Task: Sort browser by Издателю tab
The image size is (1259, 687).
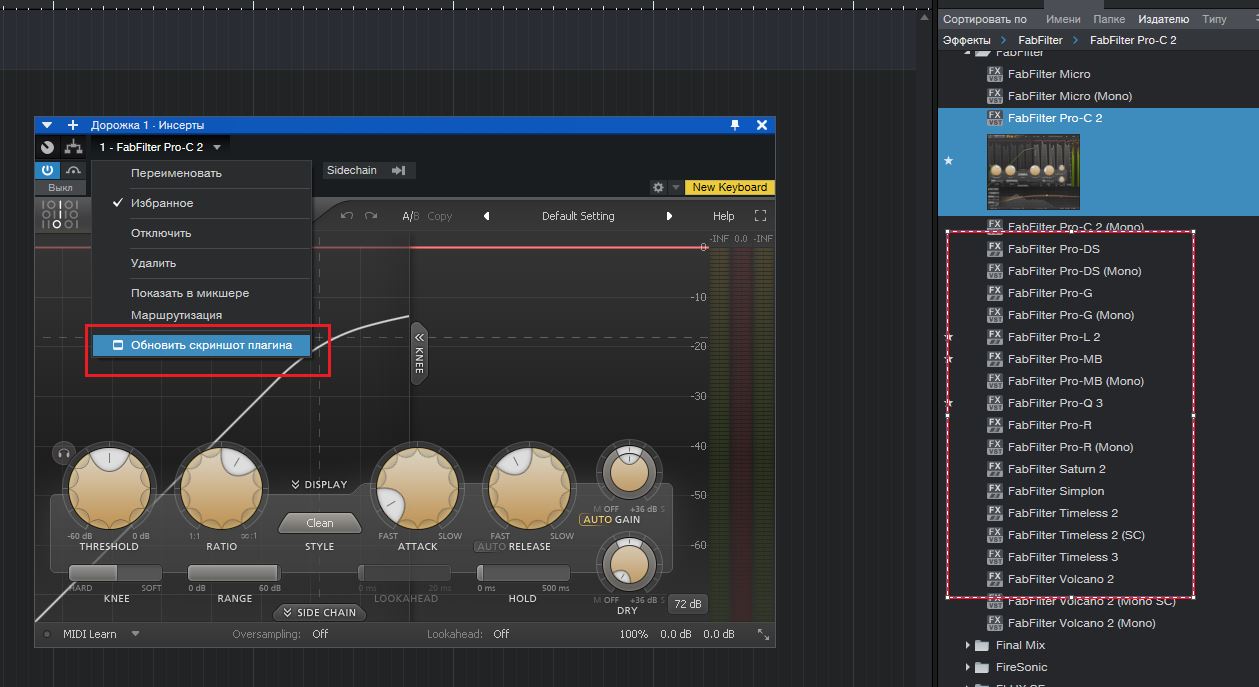Action: tap(1163, 19)
